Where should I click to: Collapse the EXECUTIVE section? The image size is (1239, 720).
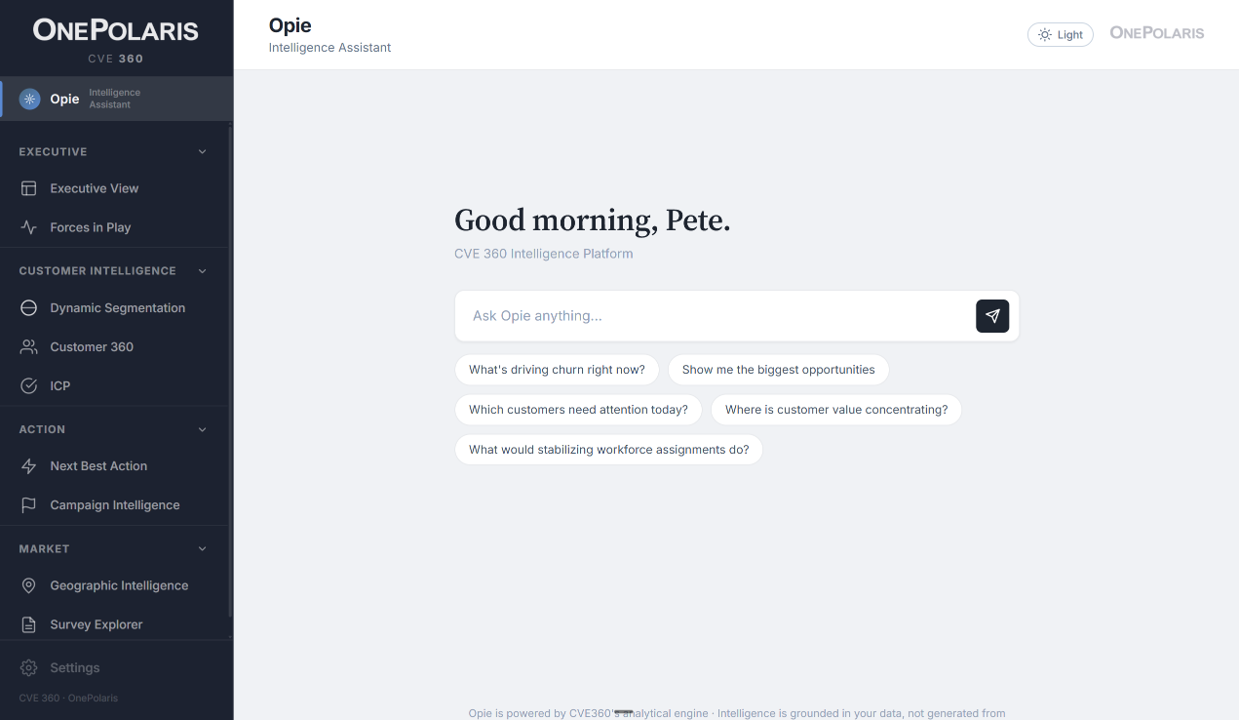(x=202, y=151)
